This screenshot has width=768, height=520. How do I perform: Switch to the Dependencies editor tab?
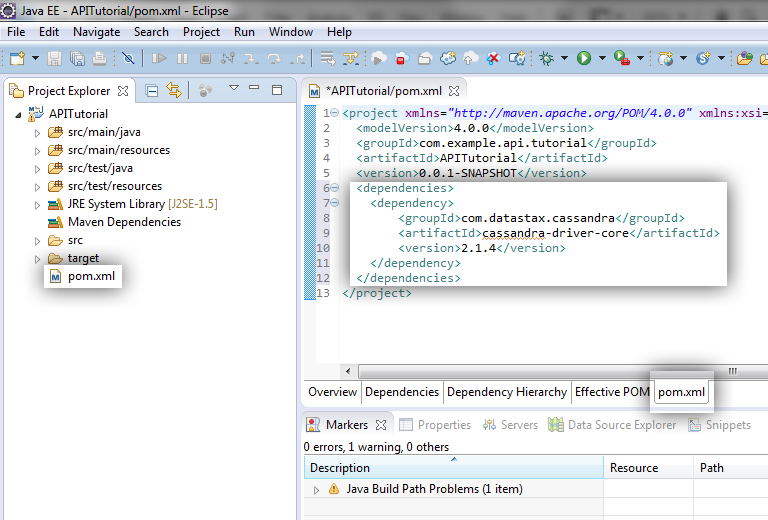[402, 392]
